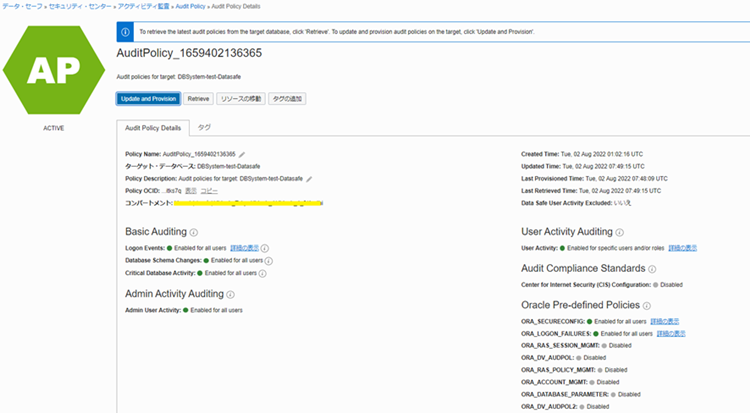The height and width of the screenshot is (413, 750).
Task: Show the Policy OCID via 表示 link
Action: (191, 190)
